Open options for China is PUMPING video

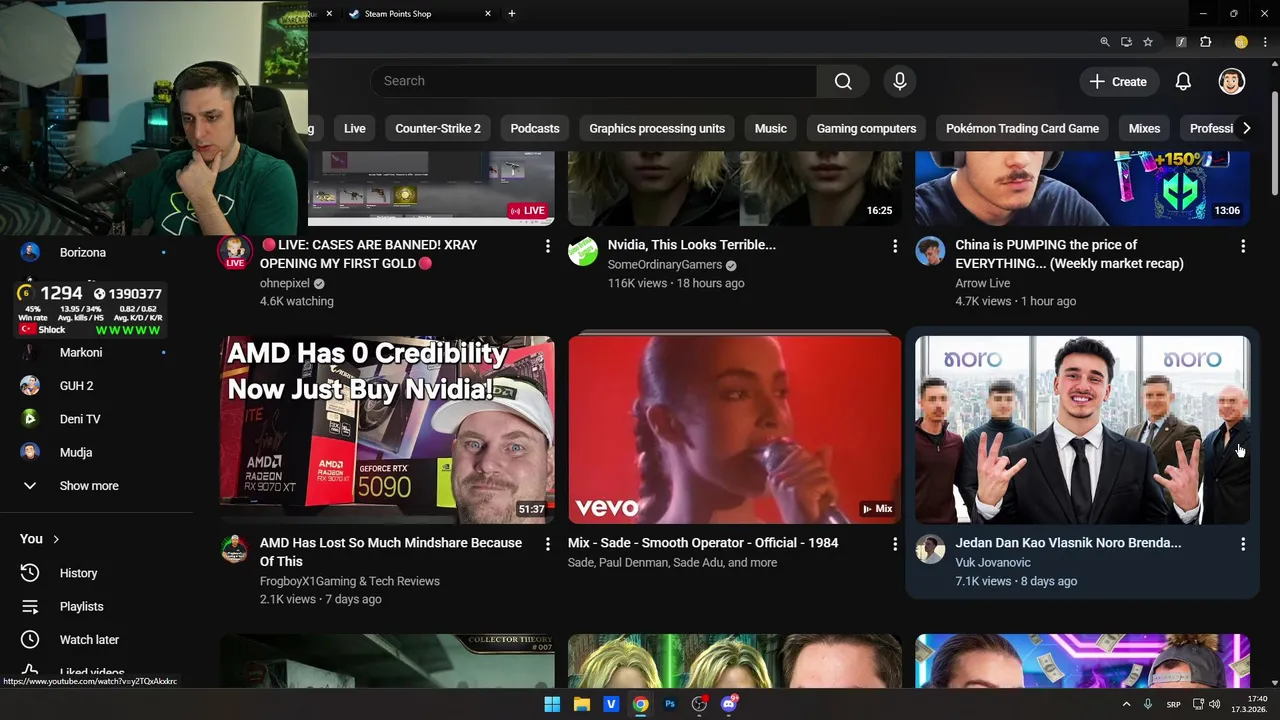[1243, 246]
